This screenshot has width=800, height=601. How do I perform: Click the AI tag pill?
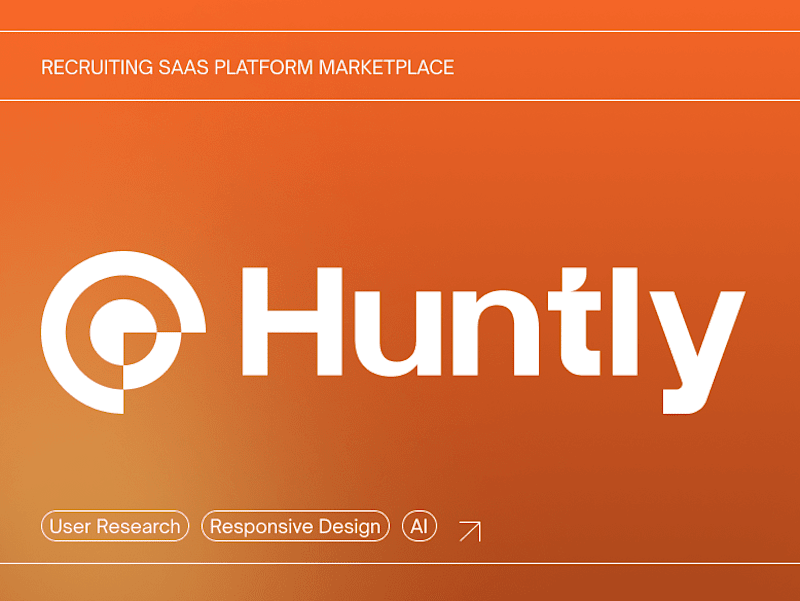click(419, 526)
